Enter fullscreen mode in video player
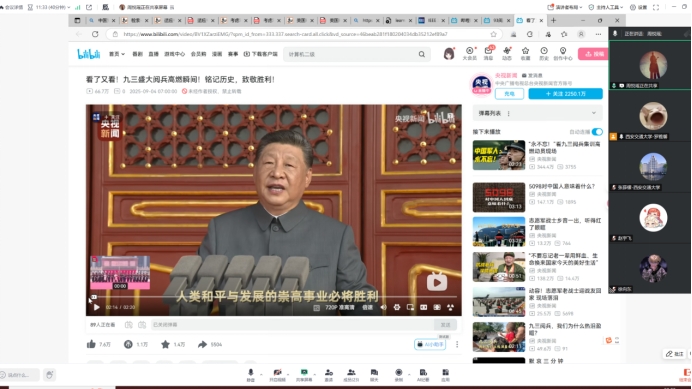This screenshot has width=692, height=389. click(450, 307)
